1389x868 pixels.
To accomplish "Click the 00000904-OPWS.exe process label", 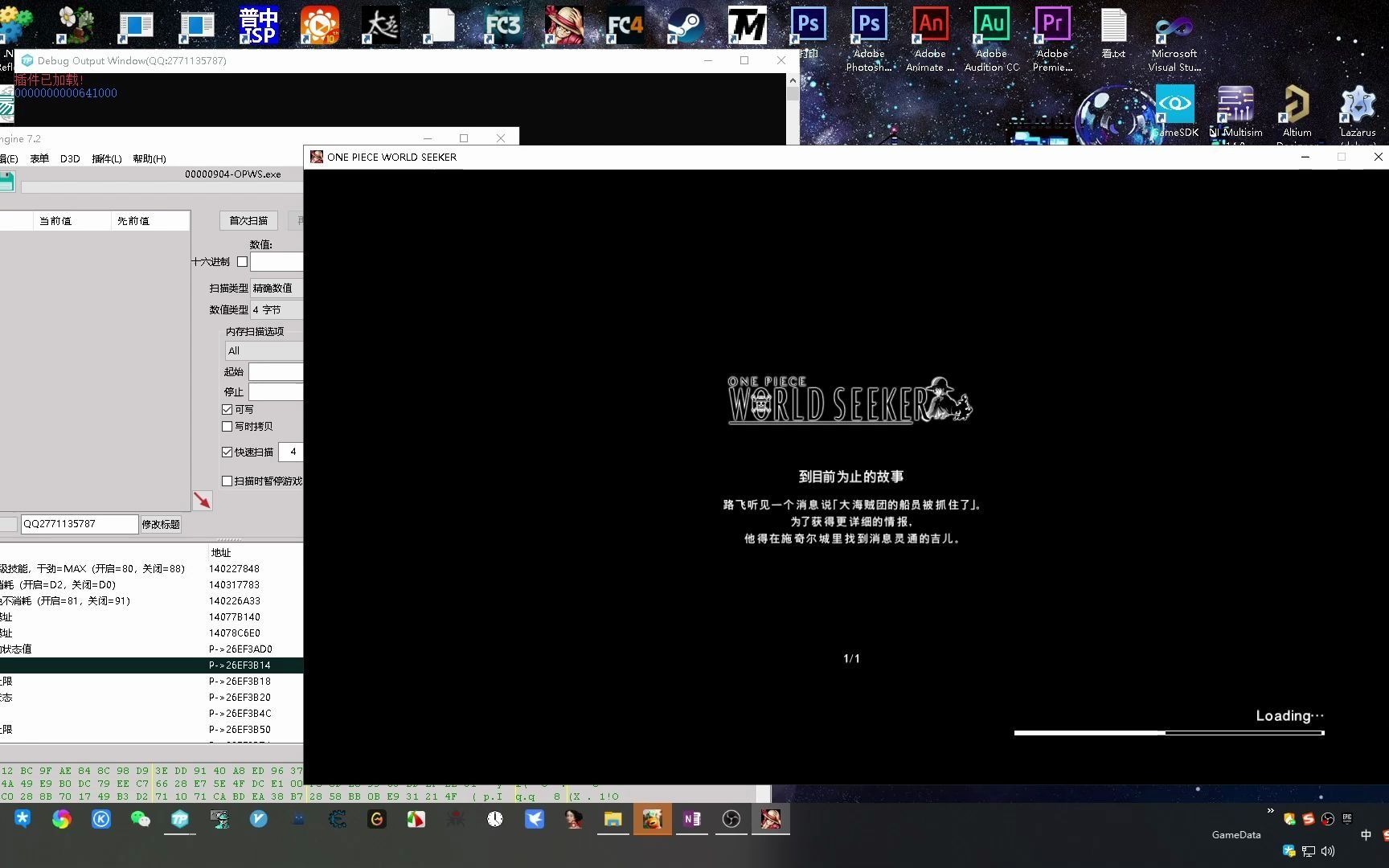I will point(233,174).
